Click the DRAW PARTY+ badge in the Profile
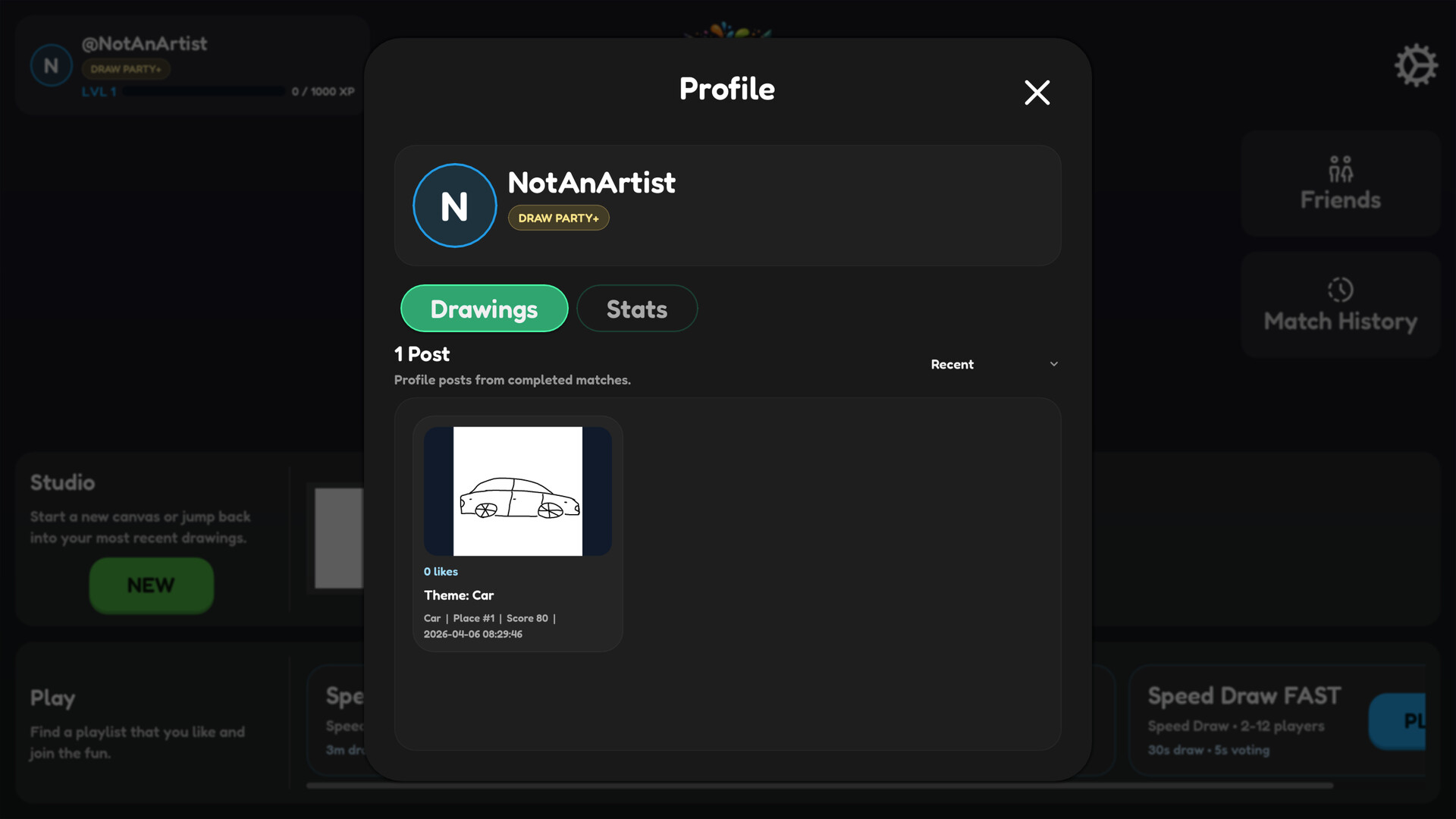The height and width of the screenshot is (819, 1456). (x=558, y=218)
